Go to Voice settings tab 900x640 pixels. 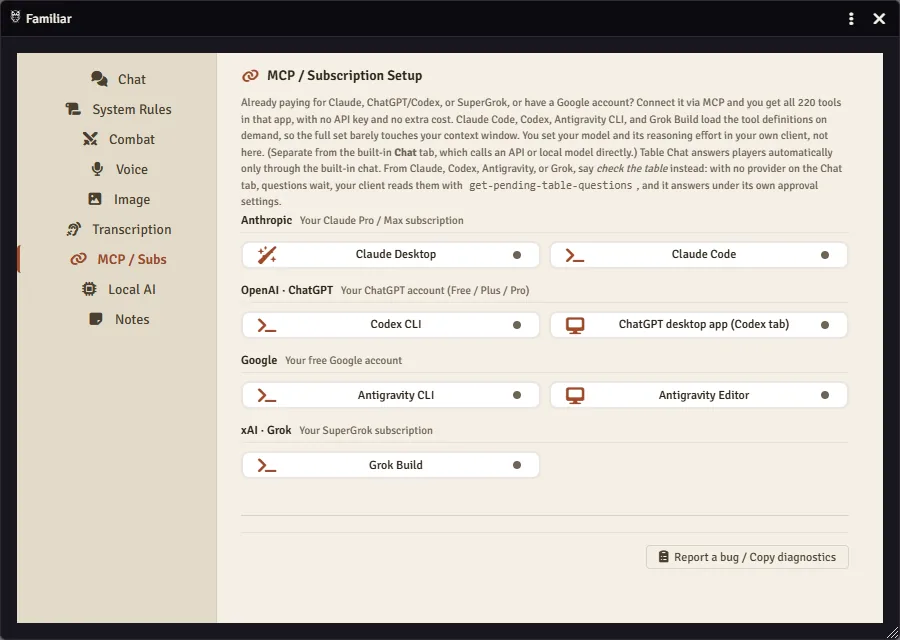click(x=118, y=169)
